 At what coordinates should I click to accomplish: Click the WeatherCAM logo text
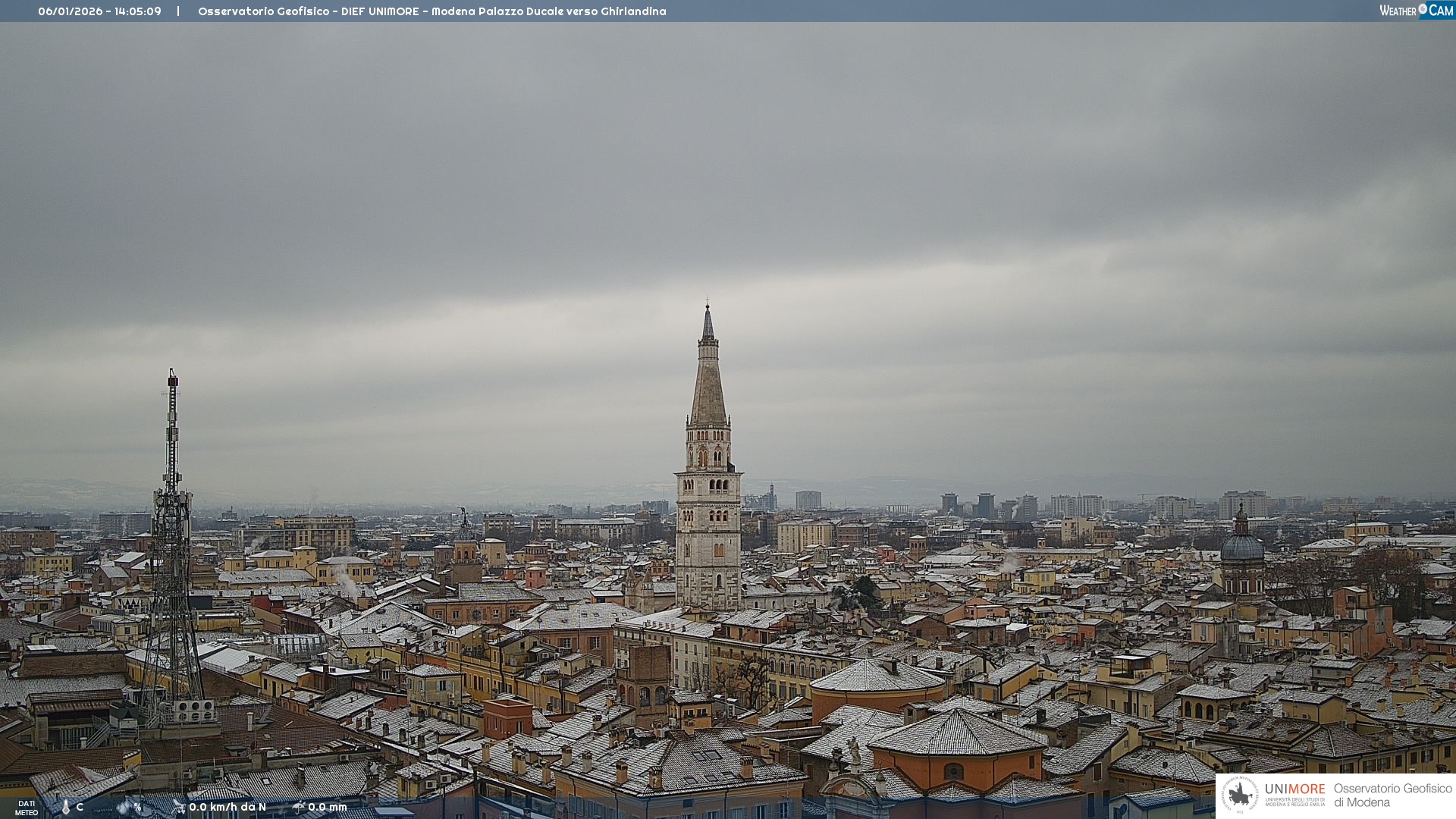1398,11
